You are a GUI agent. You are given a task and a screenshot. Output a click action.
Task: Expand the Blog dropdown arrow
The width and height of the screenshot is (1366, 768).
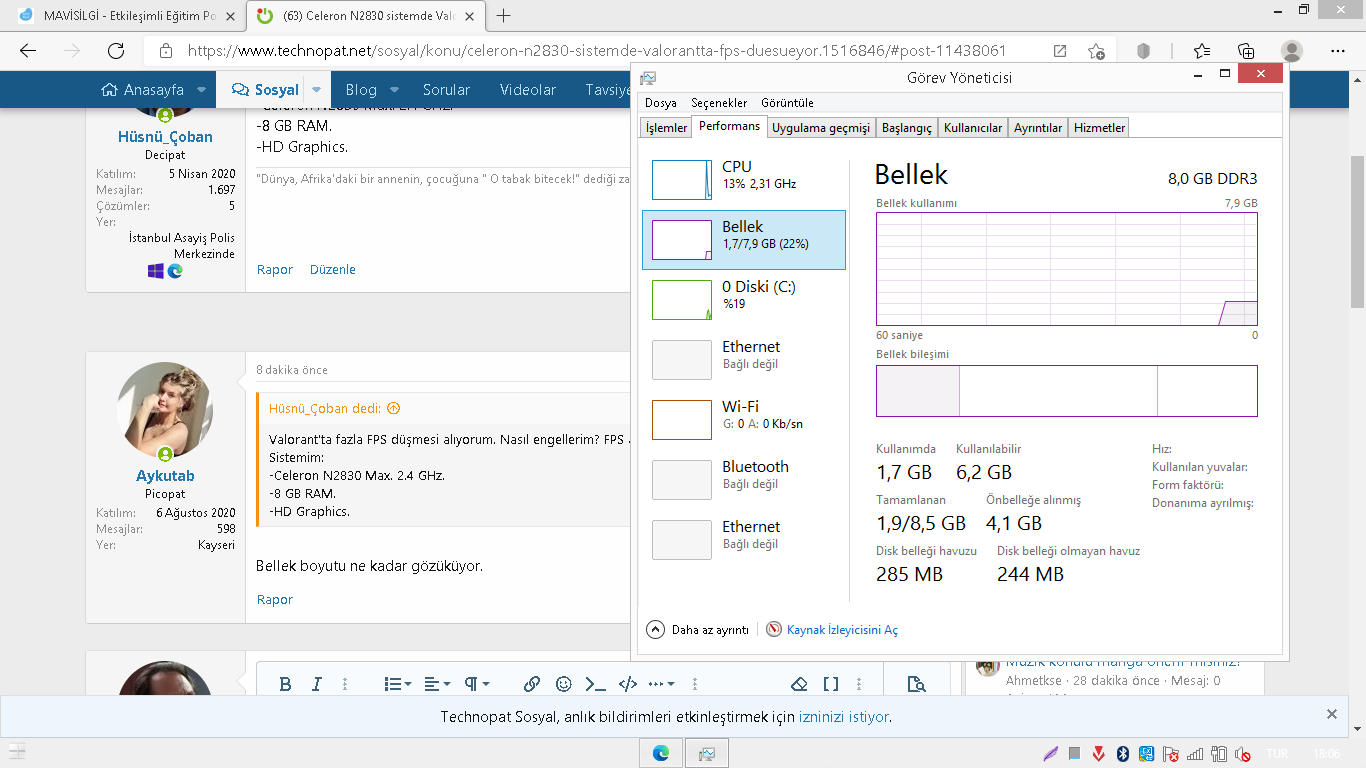click(394, 89)
